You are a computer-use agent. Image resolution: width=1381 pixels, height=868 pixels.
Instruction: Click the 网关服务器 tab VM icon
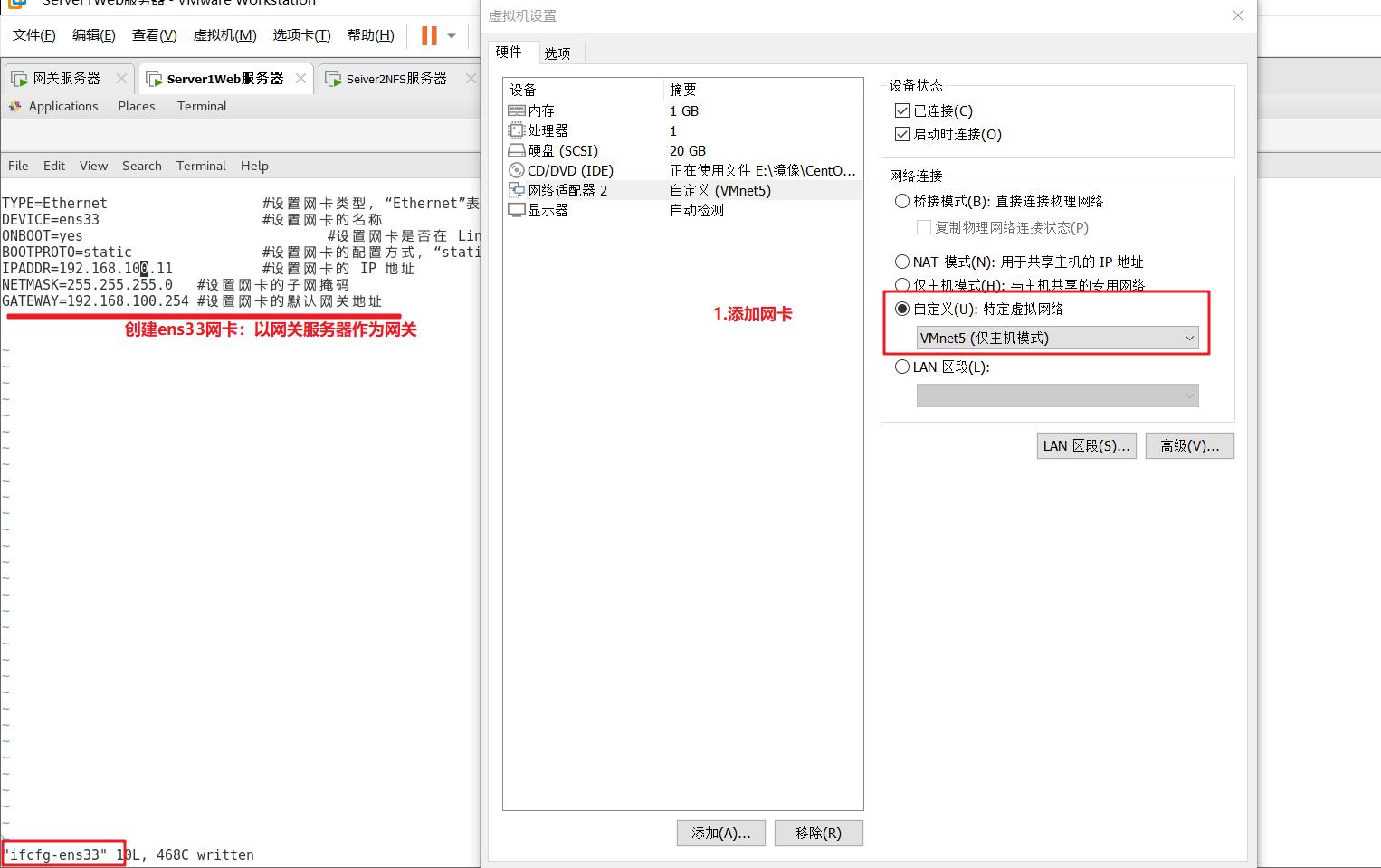(x=19, y=79)
